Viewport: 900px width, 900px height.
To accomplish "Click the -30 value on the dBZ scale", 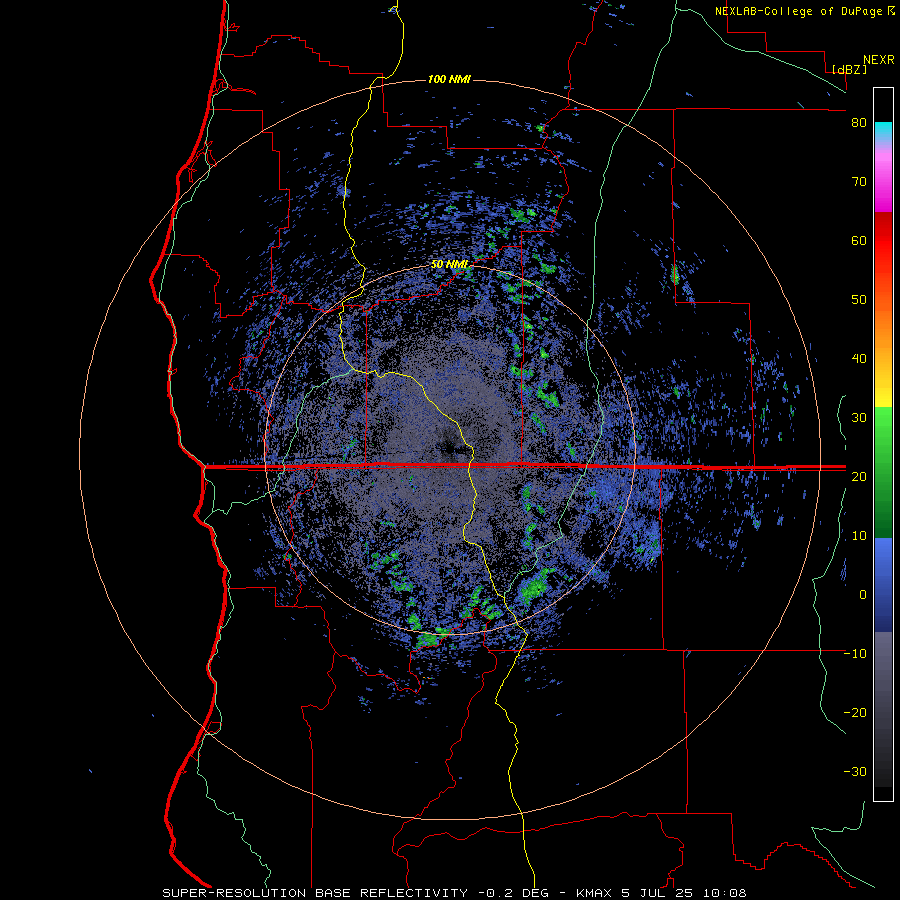I will tap(855, 772).
